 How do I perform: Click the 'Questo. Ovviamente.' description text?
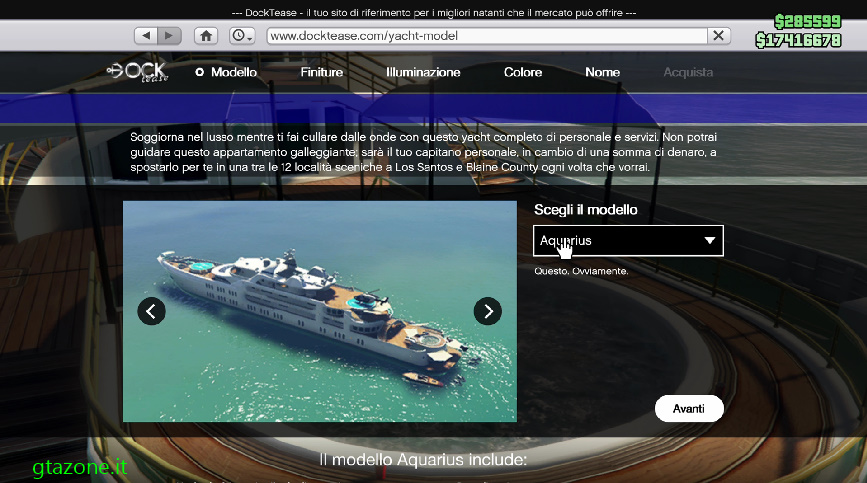(x=581, y=271)
